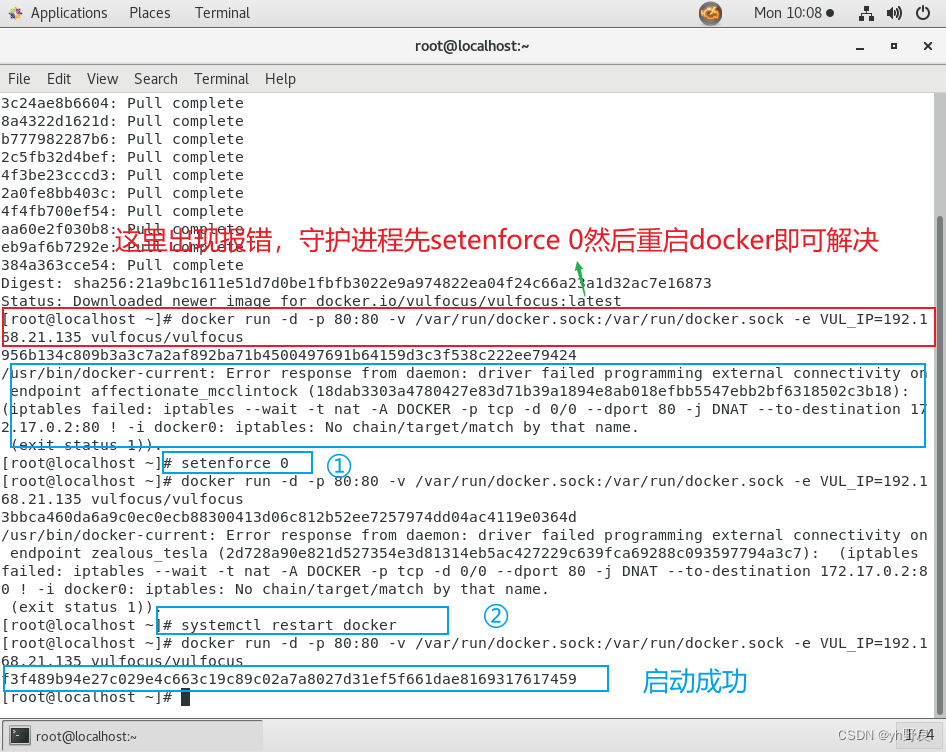Click the CSDN watermark text at bottom right

[877, 735]
